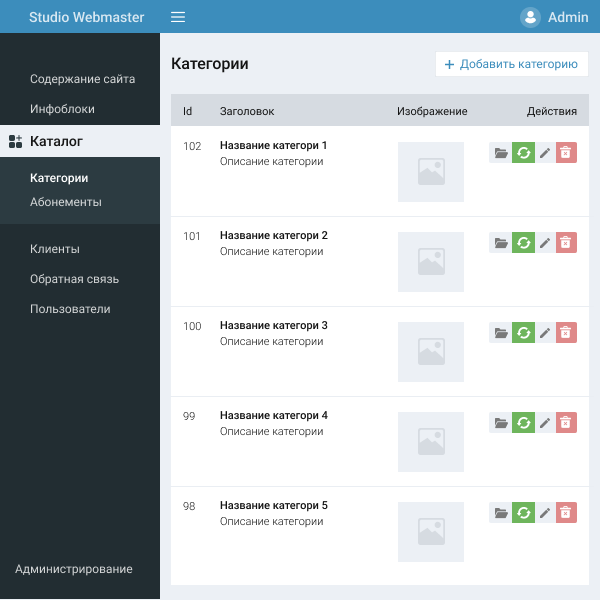Open the Admin account name
The image size is (600, 600).
(568, 17)
